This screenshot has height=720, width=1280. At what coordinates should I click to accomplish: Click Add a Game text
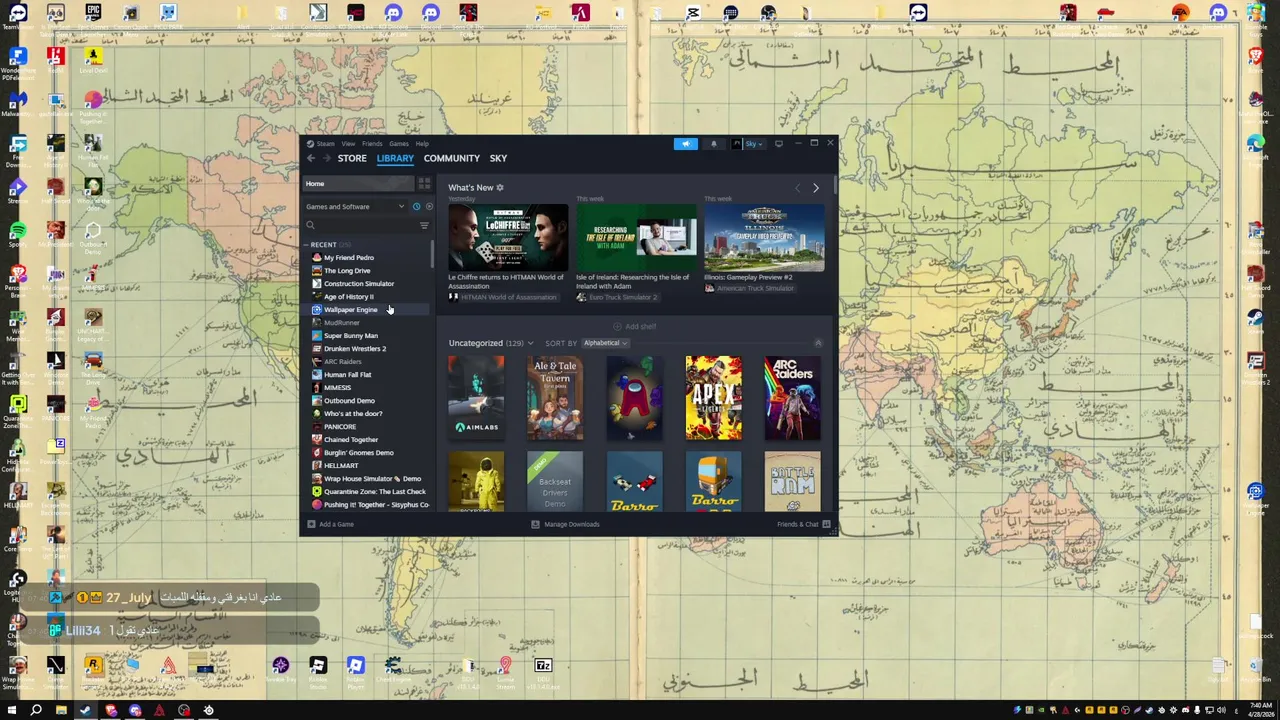pos(337,524)
